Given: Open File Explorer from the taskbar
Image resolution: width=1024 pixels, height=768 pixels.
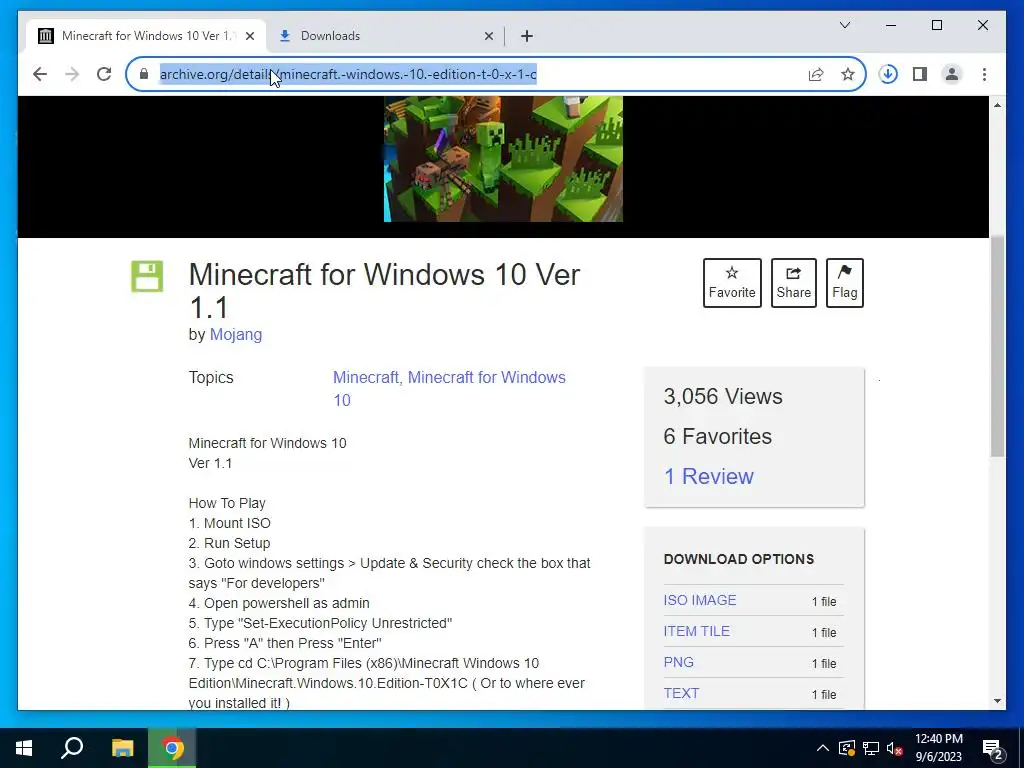Looking at the screenshot, I should pyautogui.click(x=122, y=748).
